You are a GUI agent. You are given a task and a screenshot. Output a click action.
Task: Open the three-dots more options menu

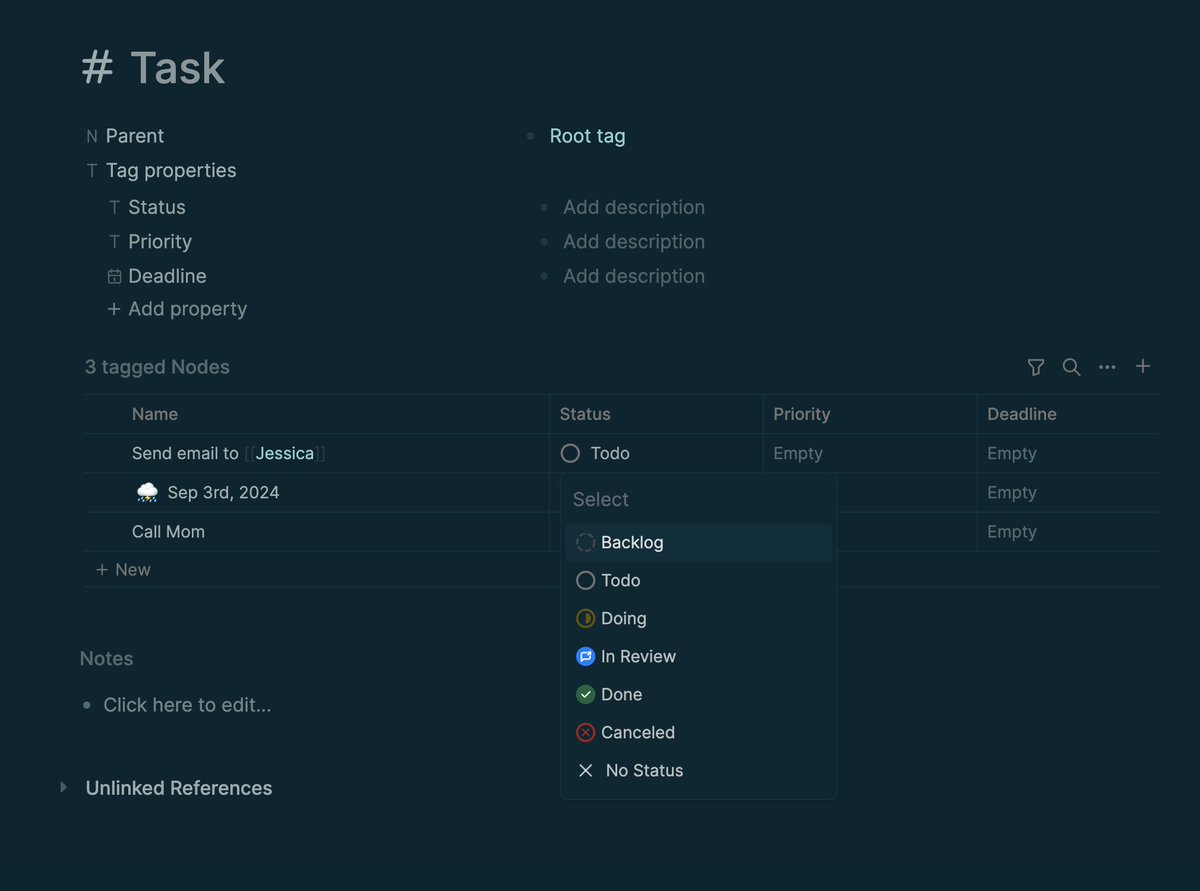1107,367
